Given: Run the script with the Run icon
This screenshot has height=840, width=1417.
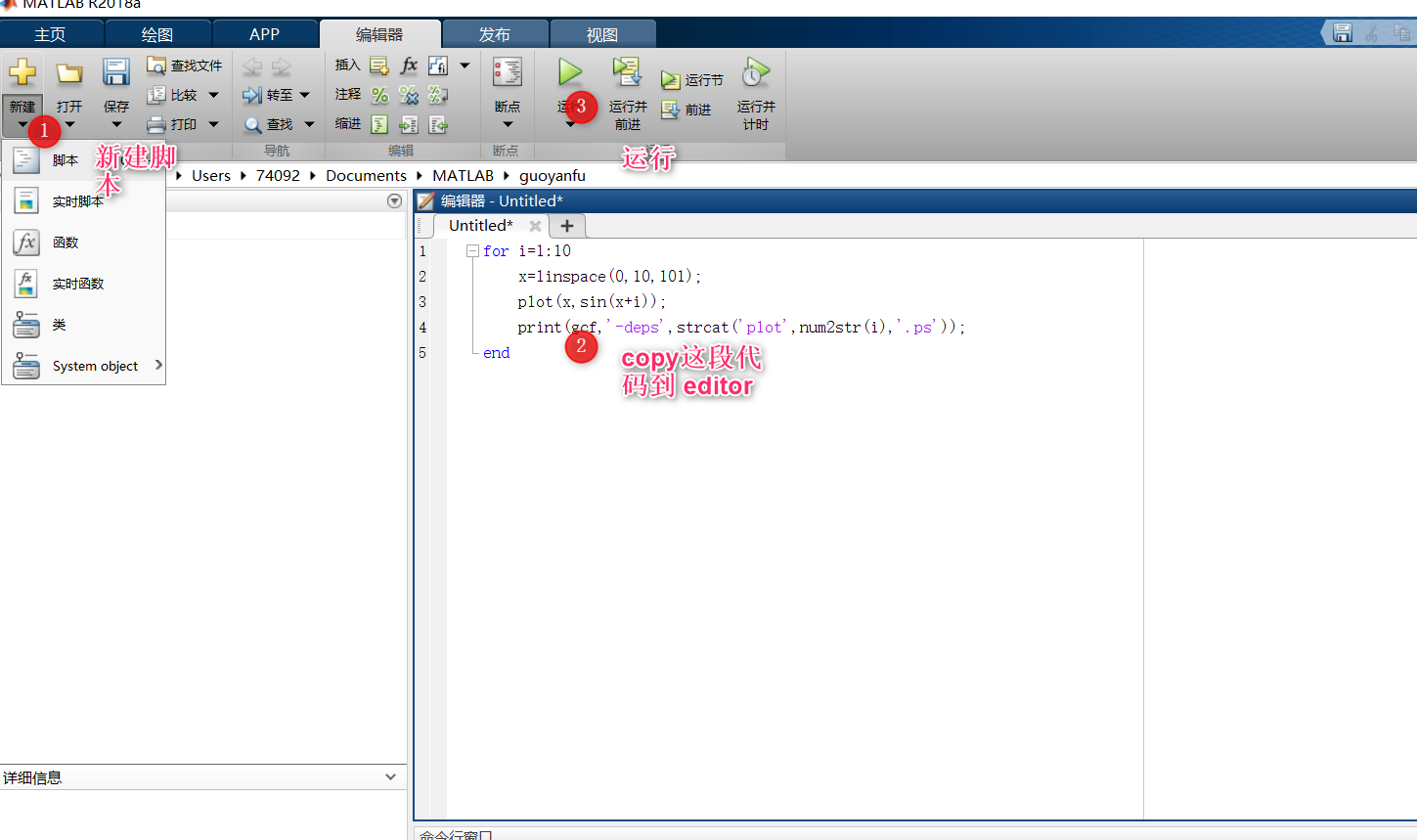Looking at the screenshot, I should 570,71.
